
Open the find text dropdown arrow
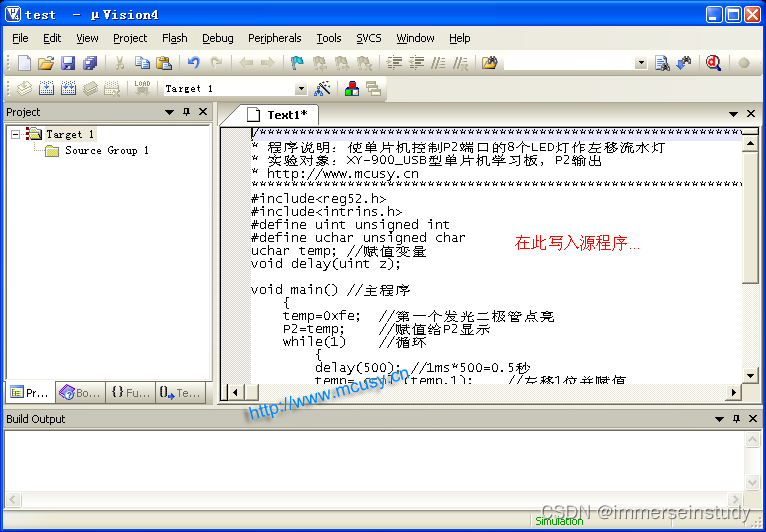pyautogui.click(x=641, y=63)
